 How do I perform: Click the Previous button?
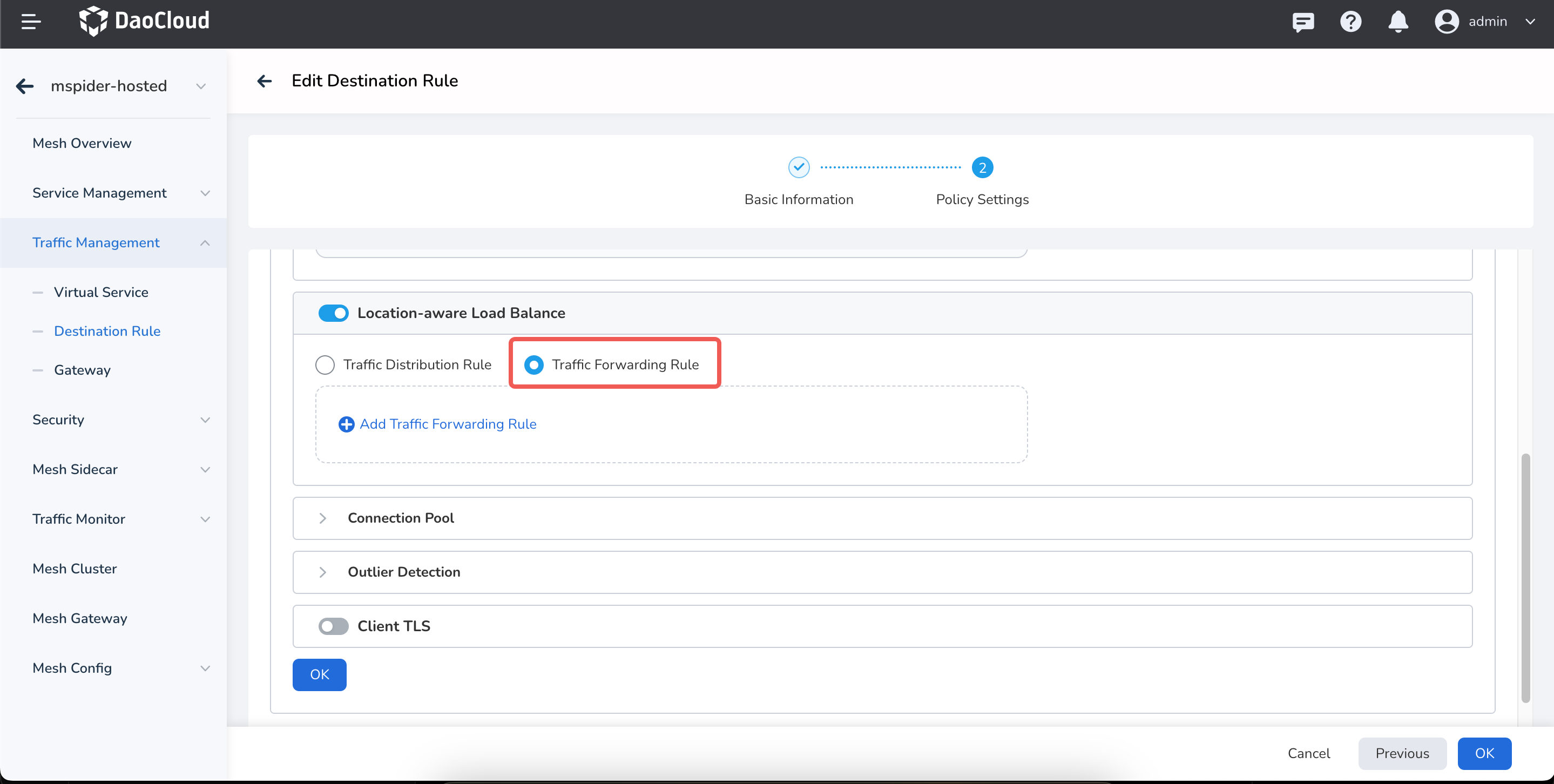tap(1401, 753)
